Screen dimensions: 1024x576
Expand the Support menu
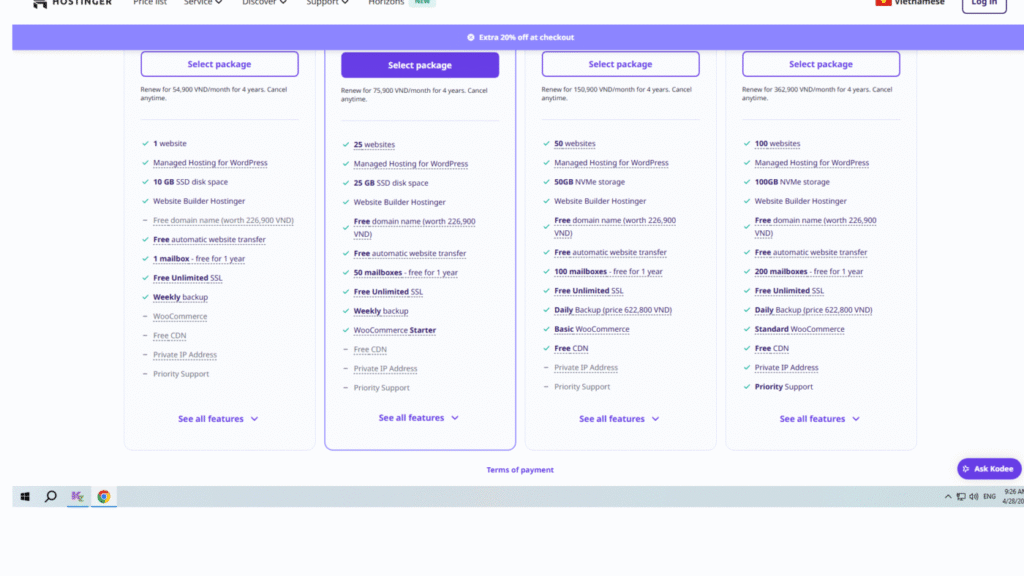click(327, 3)
